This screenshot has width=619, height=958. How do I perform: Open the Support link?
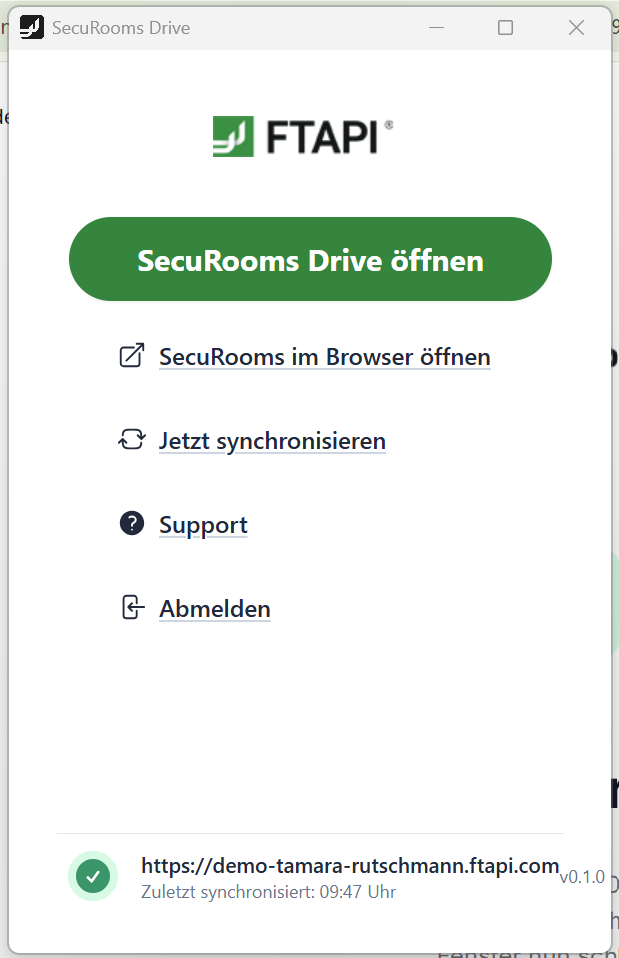pos(203,524)
